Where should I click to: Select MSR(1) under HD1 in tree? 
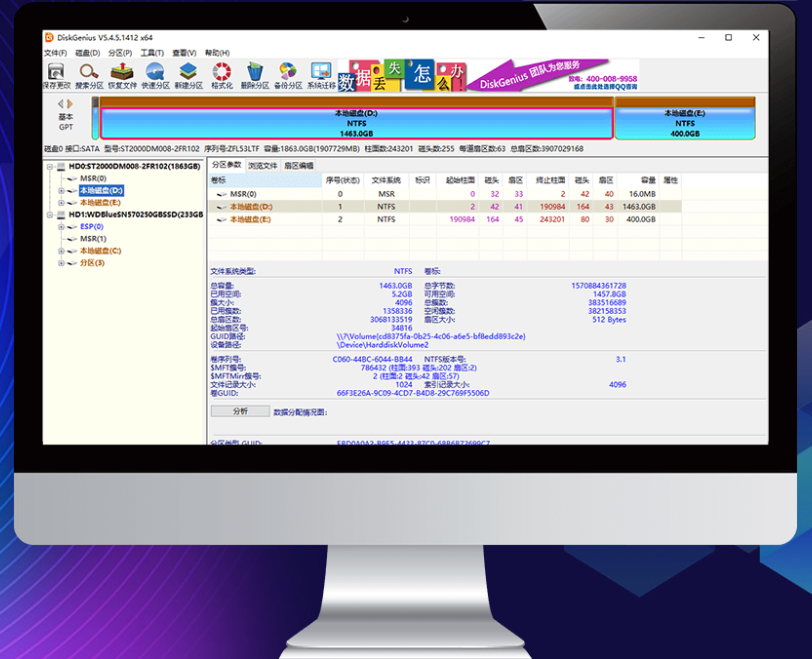[93, 239]
